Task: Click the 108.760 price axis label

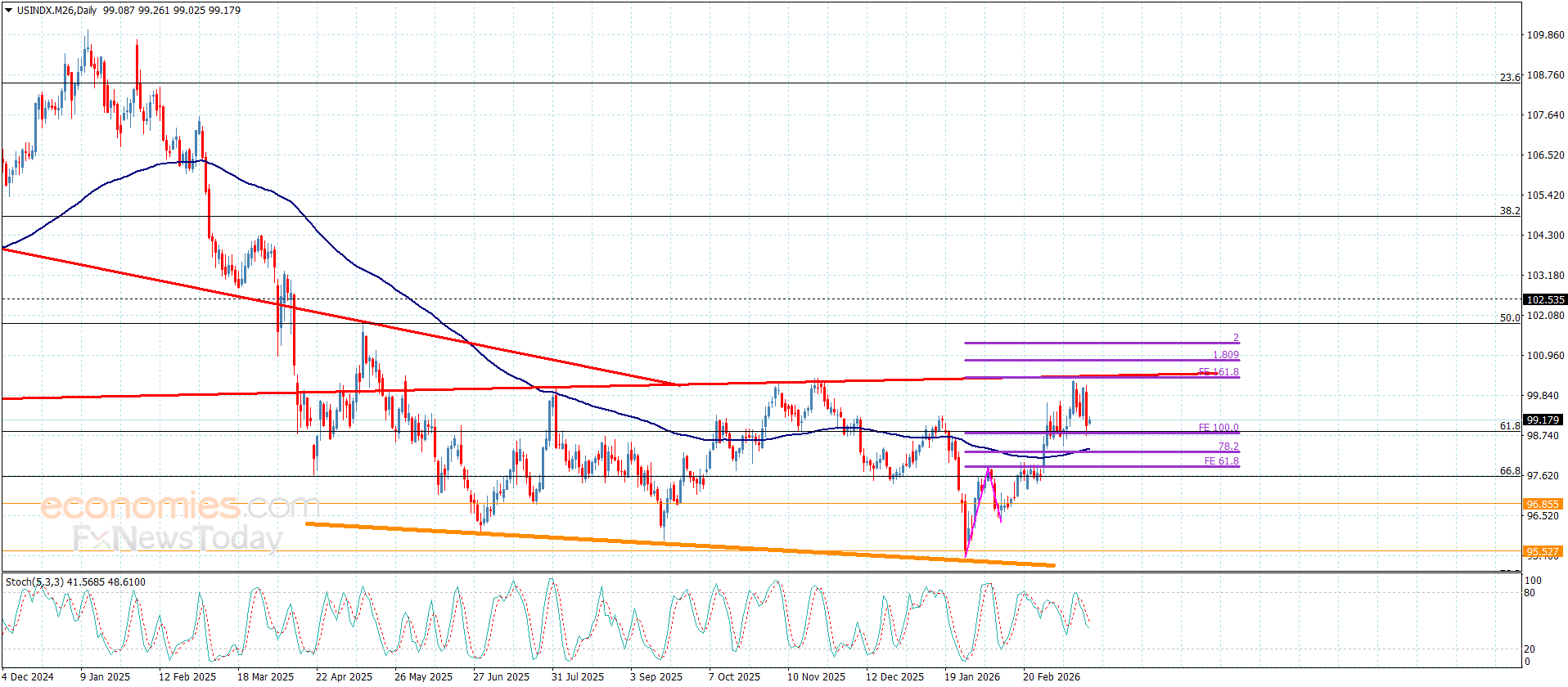Action: pos(1545,75)
